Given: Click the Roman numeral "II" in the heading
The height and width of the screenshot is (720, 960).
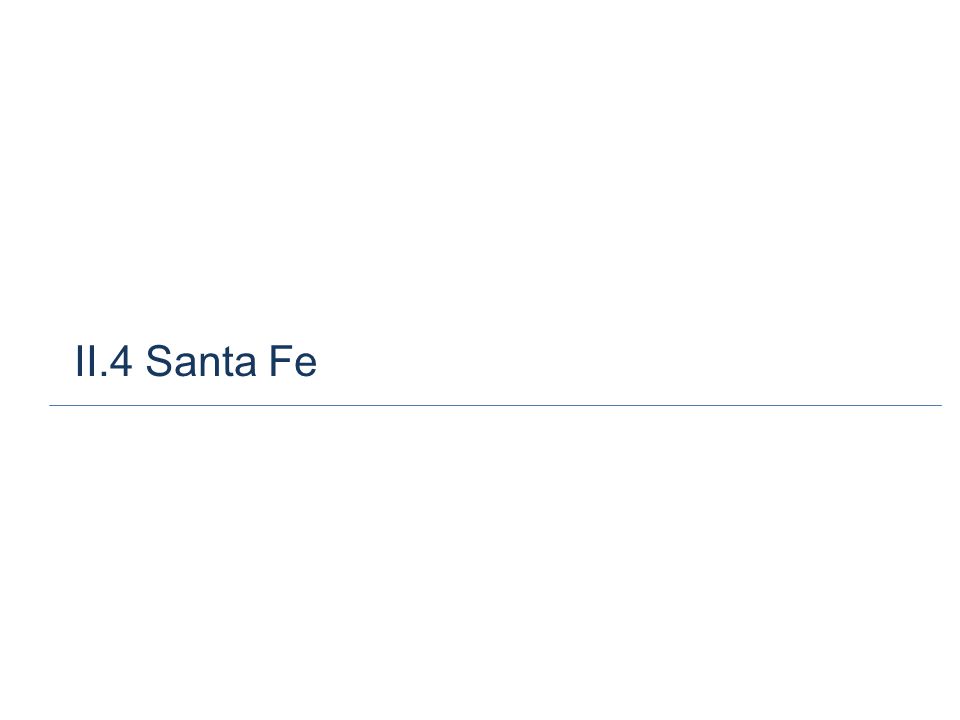Looking at the screenshot, I should (x=84, y=361).
